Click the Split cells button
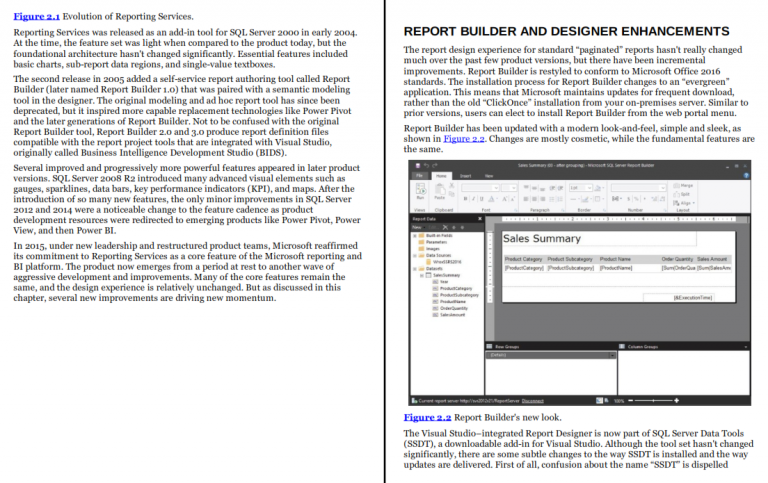 tap(681, 194)
